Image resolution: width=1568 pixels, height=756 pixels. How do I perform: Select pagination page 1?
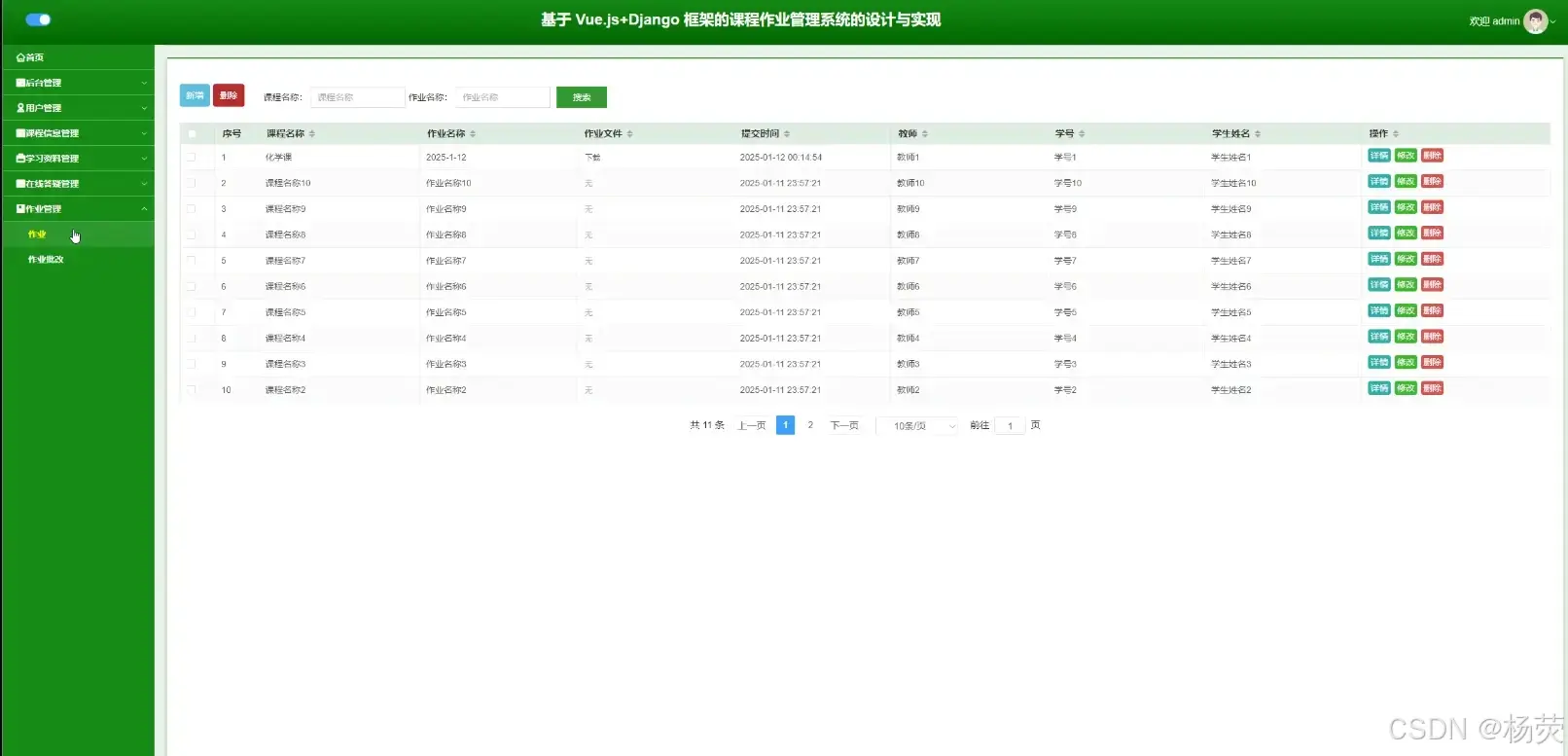point(786,425)
